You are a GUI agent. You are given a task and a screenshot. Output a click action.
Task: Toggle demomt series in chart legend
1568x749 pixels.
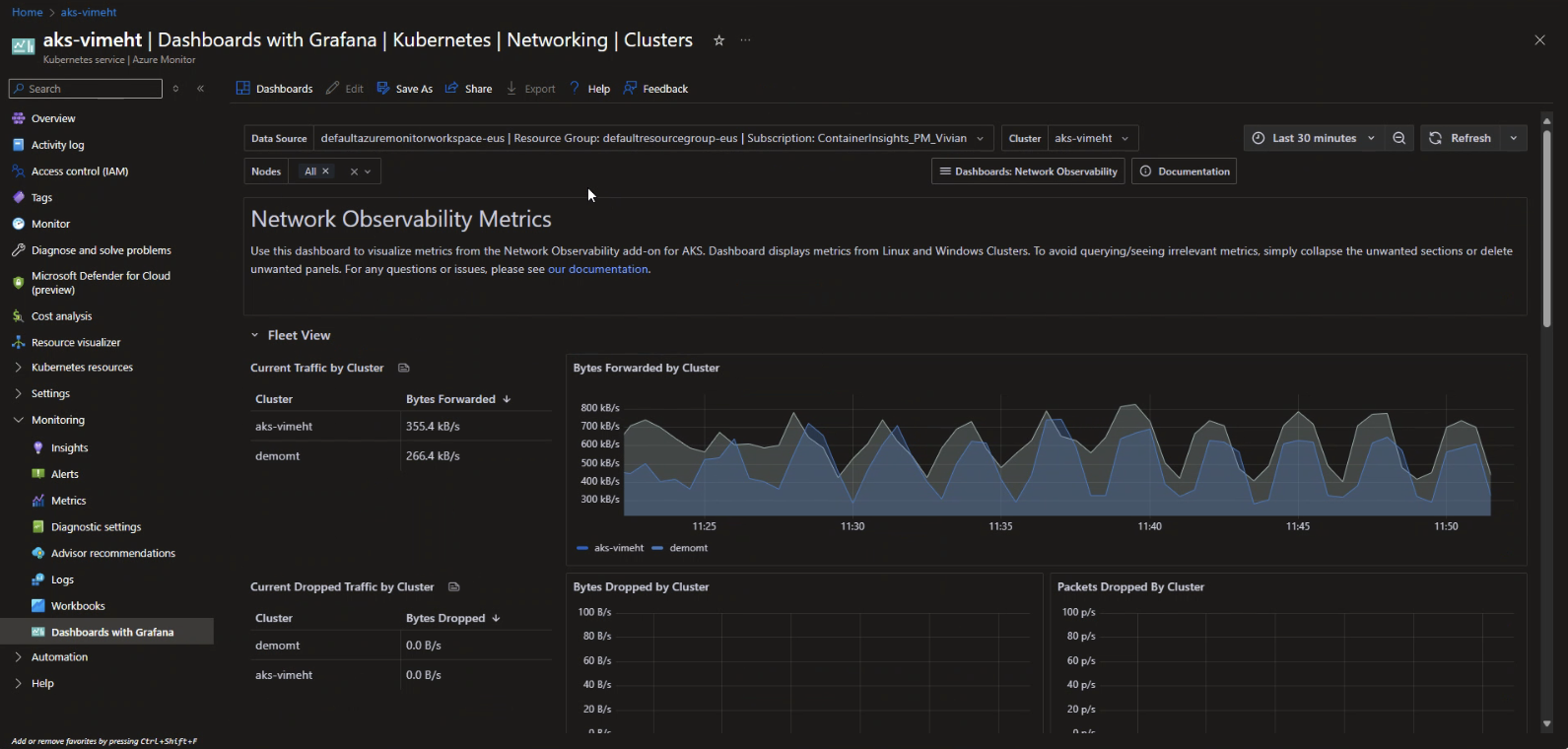tap(680, 548)
